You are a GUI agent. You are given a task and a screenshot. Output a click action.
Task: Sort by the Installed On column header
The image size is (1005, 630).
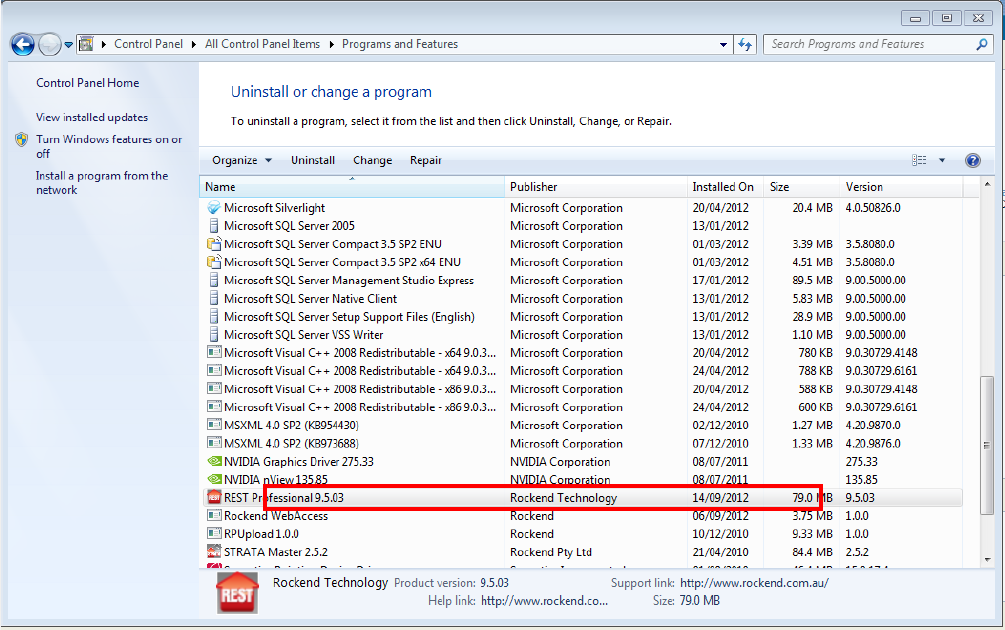(726, 187)
